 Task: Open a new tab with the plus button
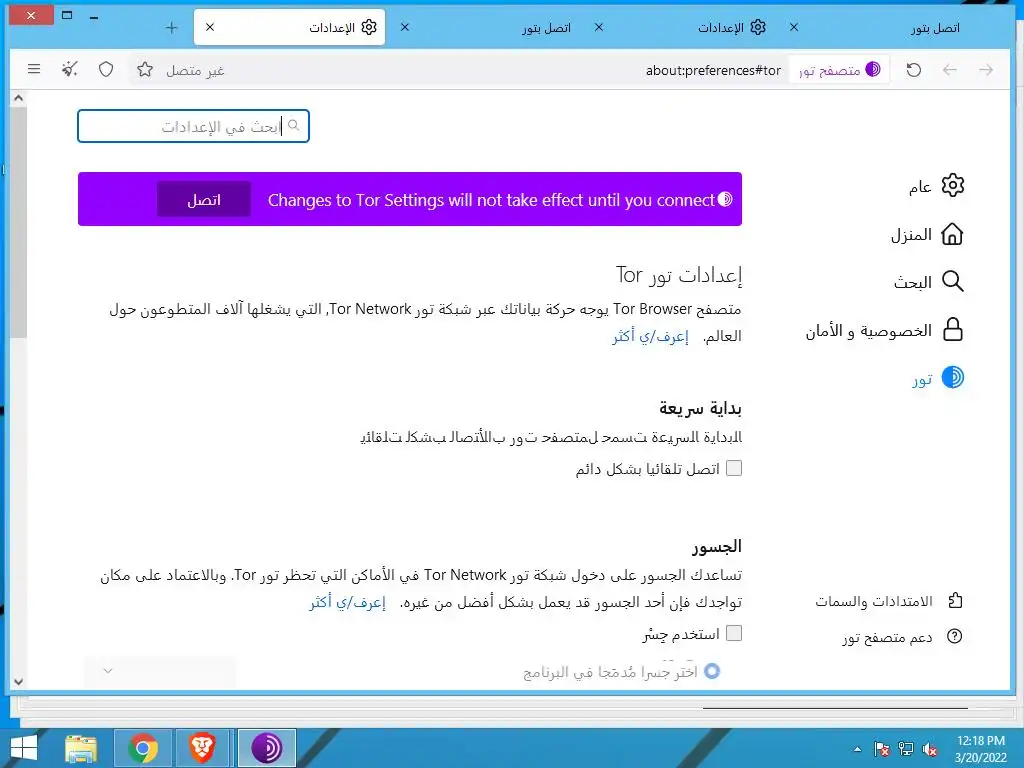click(x=171, y=27)
